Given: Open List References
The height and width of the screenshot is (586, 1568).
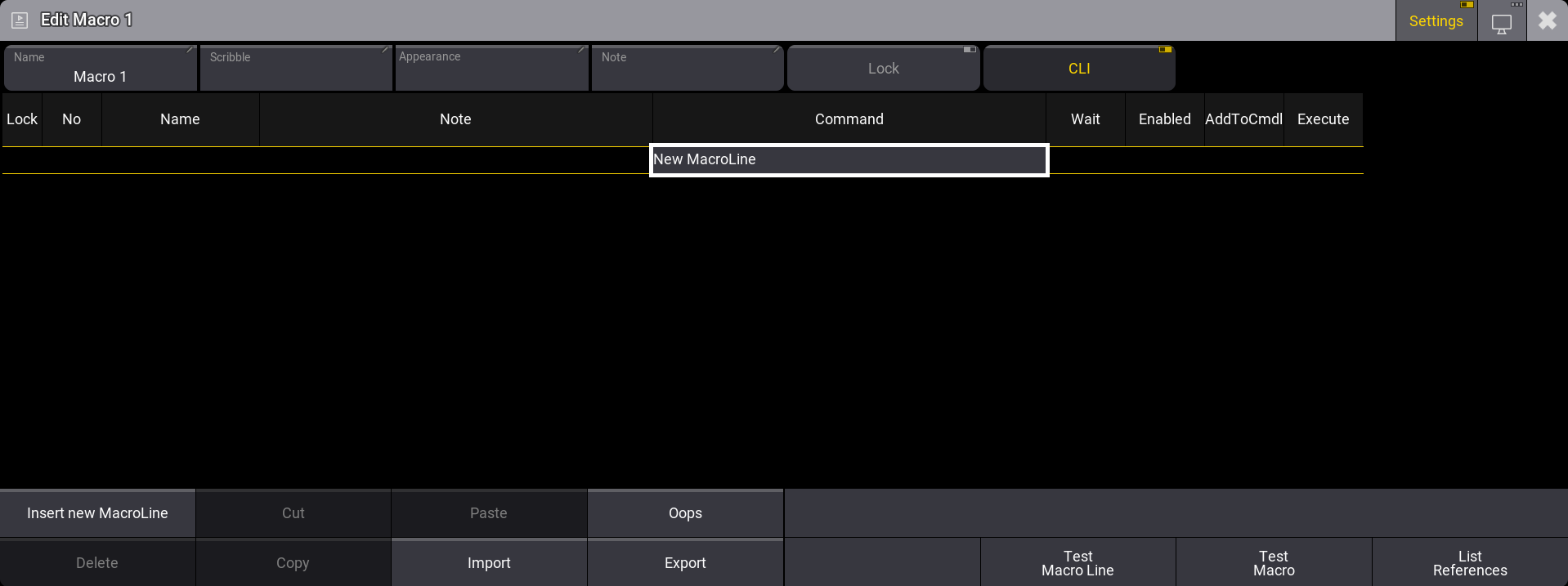Looking at the screenshot, I should pyautogui.click(x=1469, y=563).
